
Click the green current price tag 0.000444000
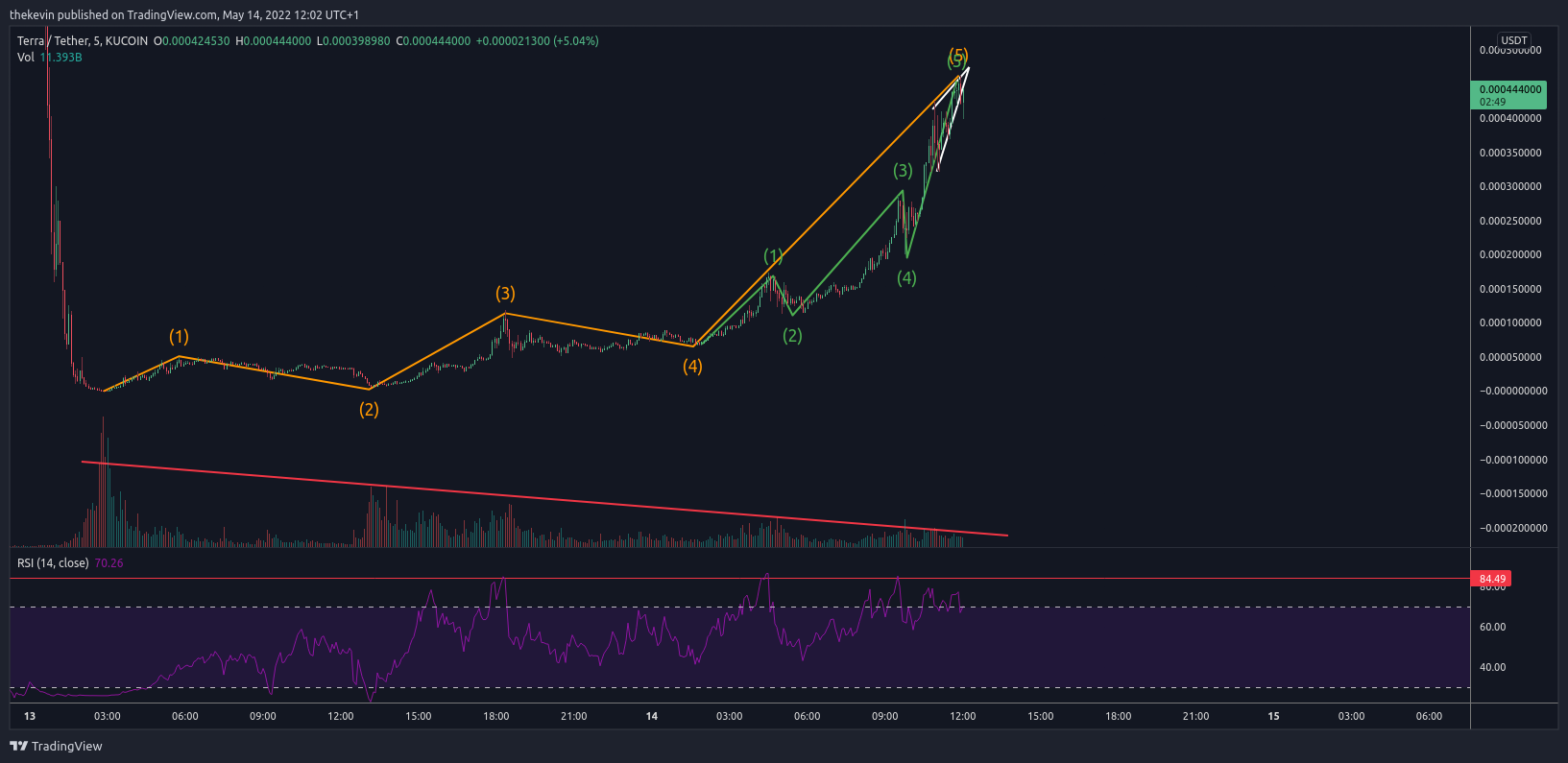(1508, 95)
